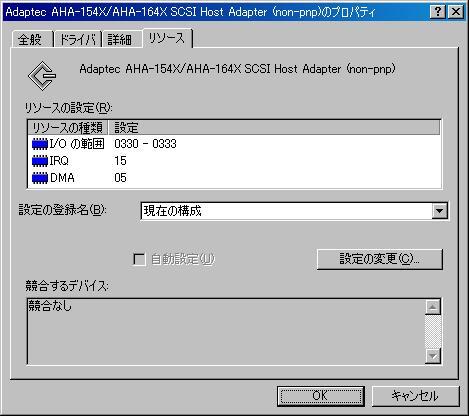Select the リソース tab
This screenshot has height=416, width=469.
click(x=167, y=38)
